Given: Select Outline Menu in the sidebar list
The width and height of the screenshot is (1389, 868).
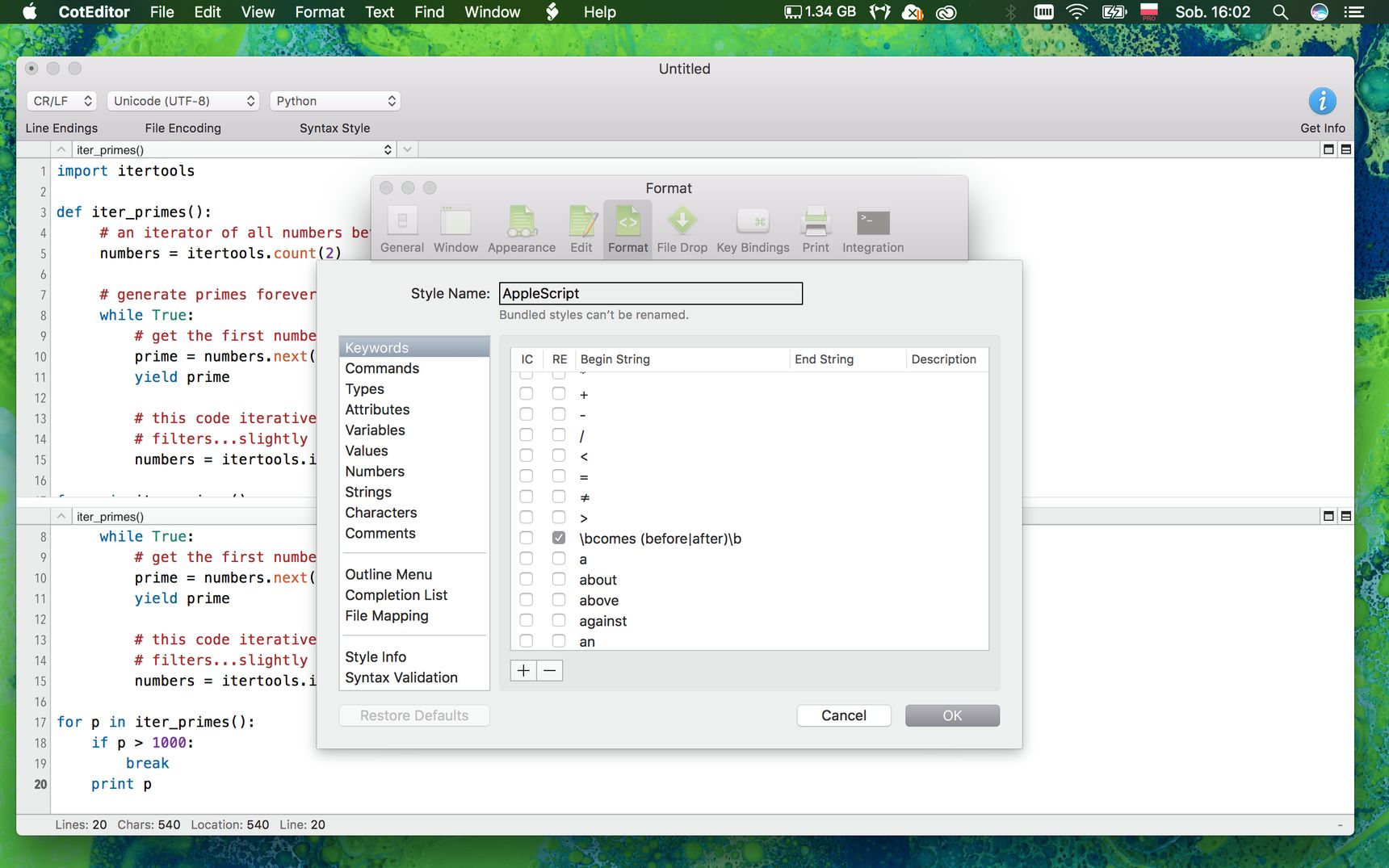Looking at the screenshot, I should click(x=414, y=574).
